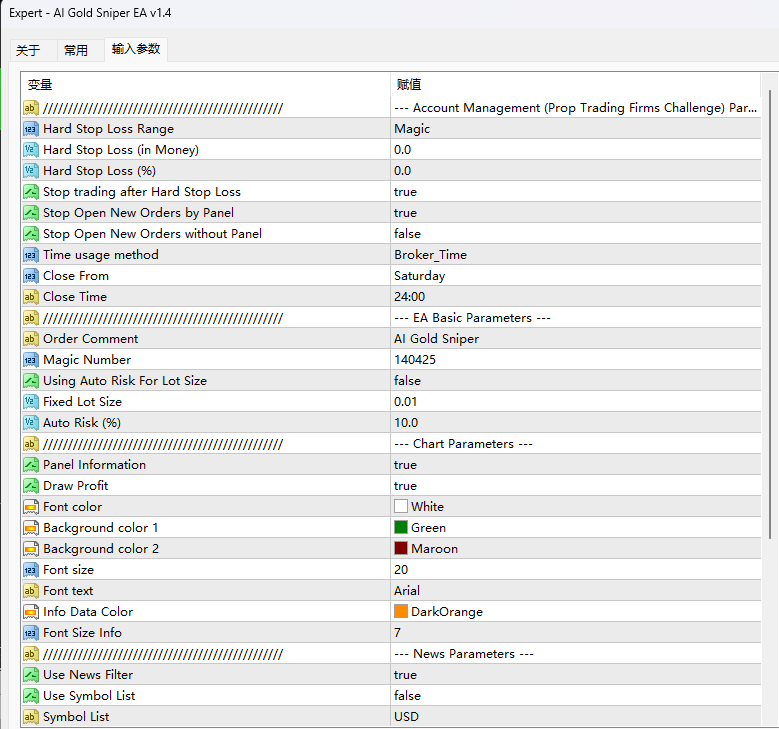779x729 pixels.
Task: Click the double-type icon beside Fixed Lot Size
Action: coord(30,402)
